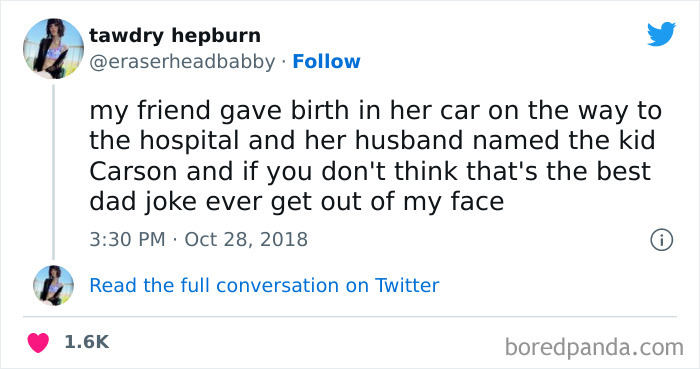Viewport: 700px width, 369px height.
Task: Follow the @eraserheadbabby account
Action: tap(326, 62)
